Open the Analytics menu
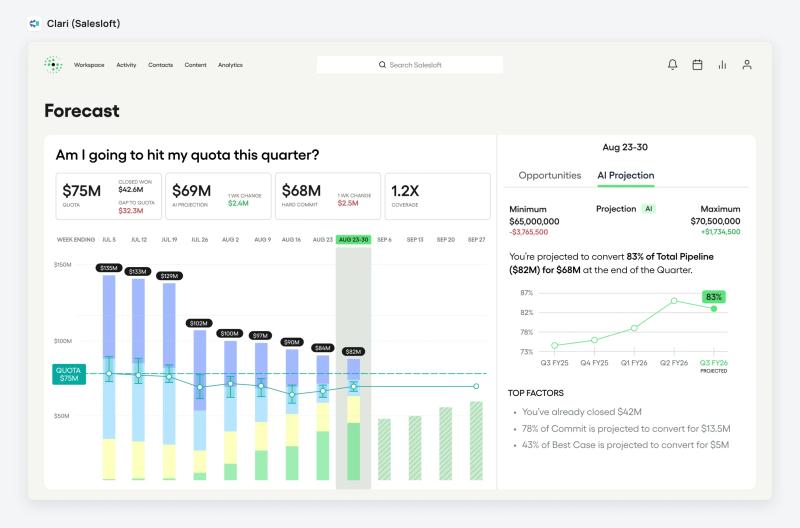Screen dimensions: 800x528 (x=230, y=65)
